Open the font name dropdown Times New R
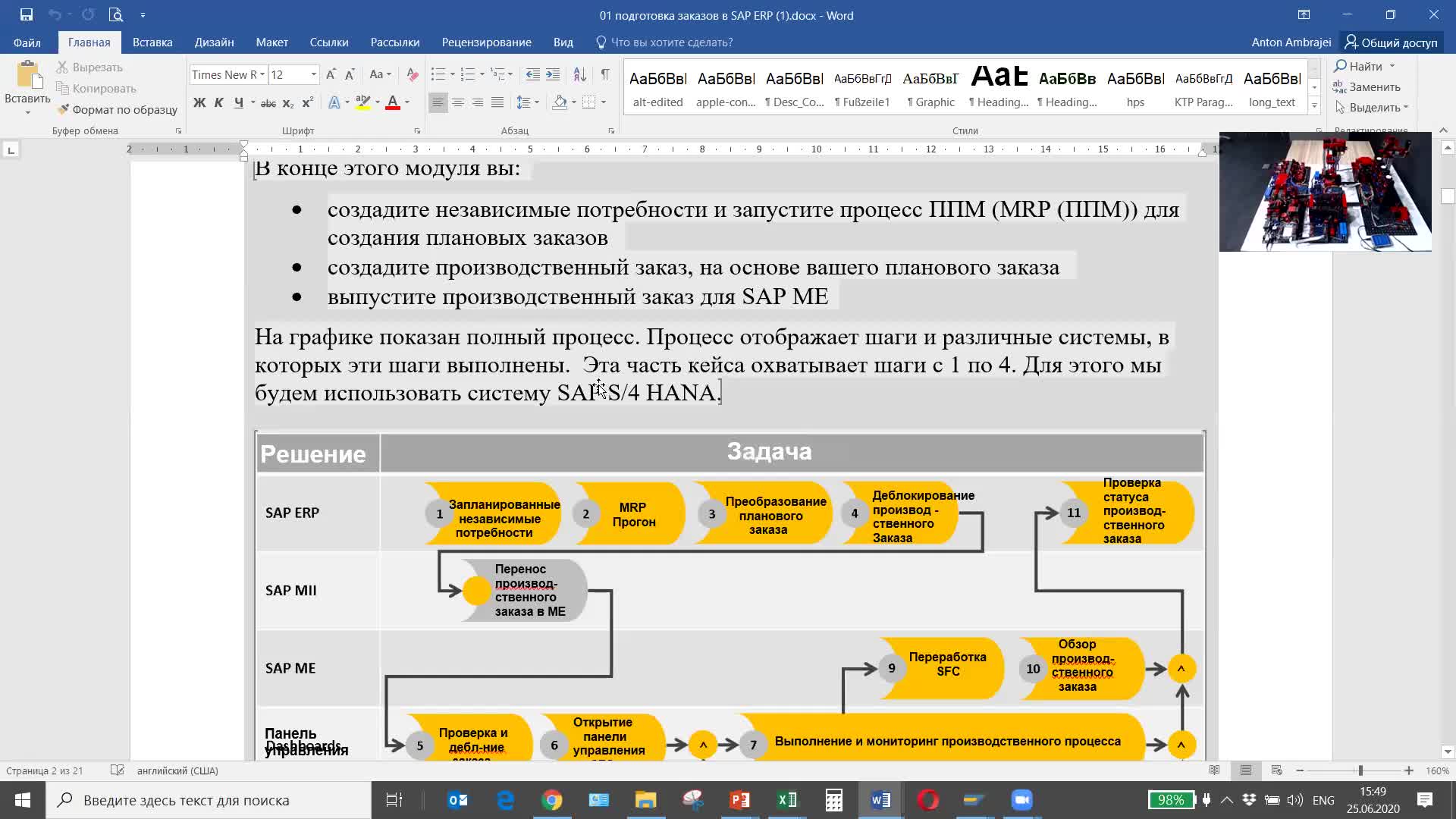The height and width of the screenshot is (819, 1456). point(262,74)
